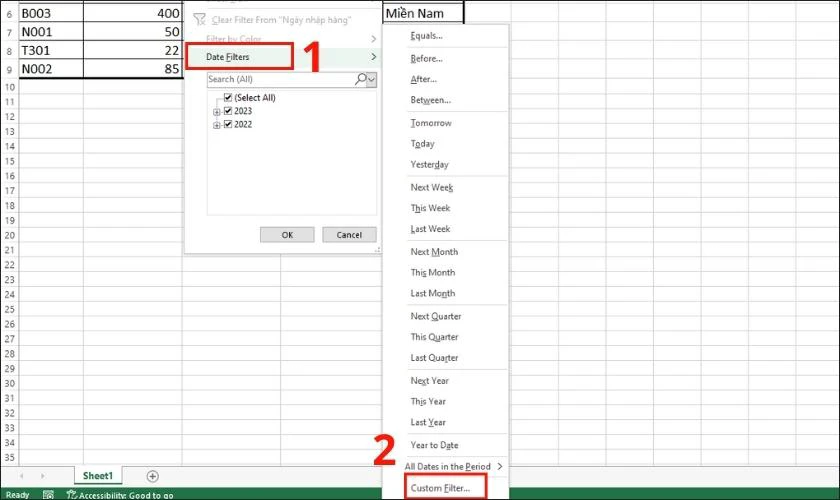Viewport: 840px width, 500px height.
Task: Expand the 2023 tree node
Action: [216, 112]
